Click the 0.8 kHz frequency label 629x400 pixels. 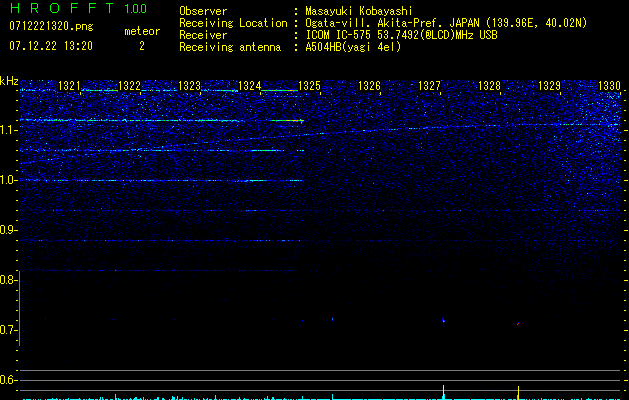tap(8, 280)
